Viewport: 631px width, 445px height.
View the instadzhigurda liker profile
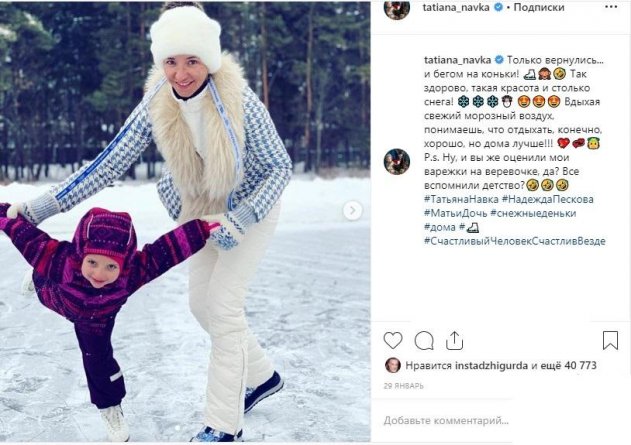491,366
